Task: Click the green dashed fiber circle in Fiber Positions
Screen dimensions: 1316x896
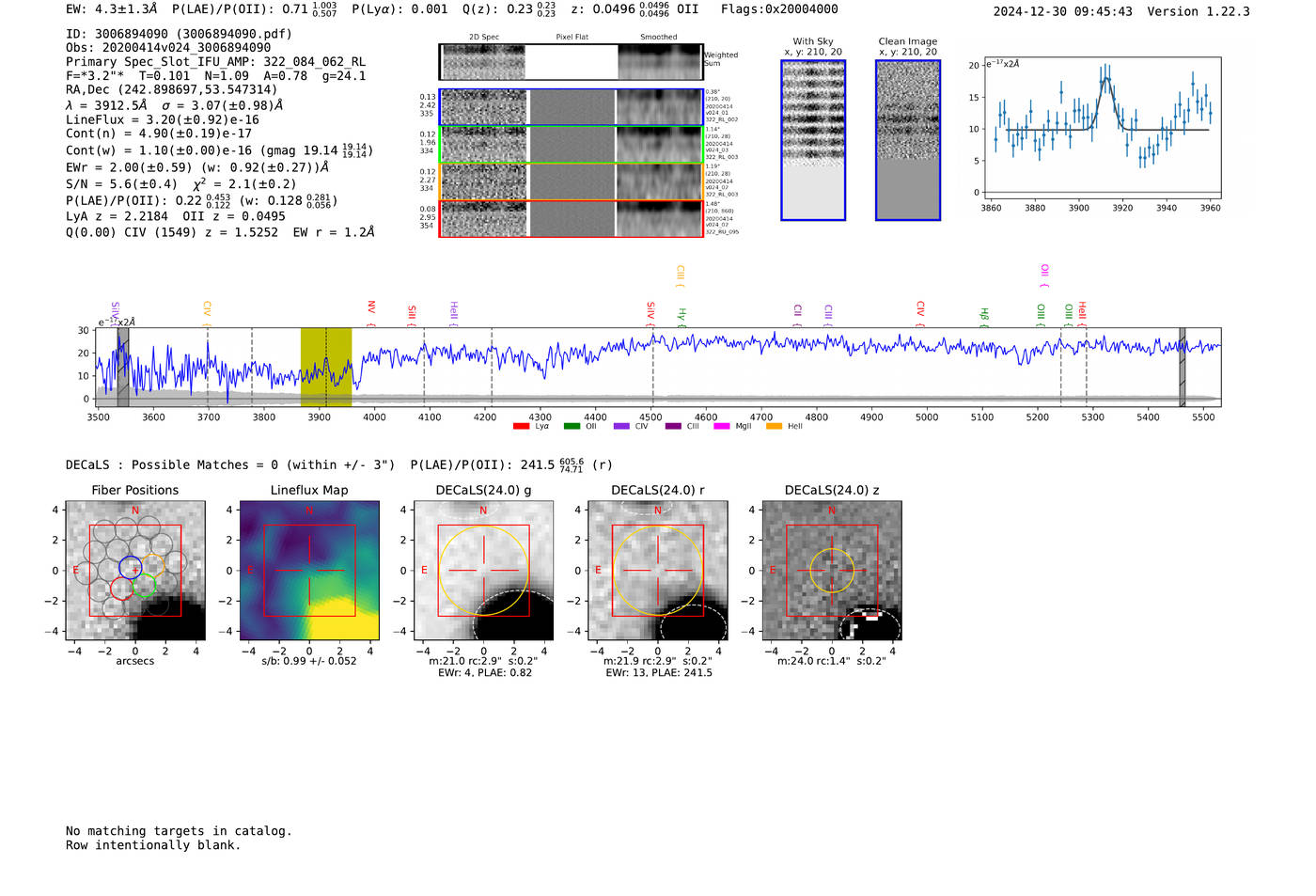Action: [x=144, y=586]
